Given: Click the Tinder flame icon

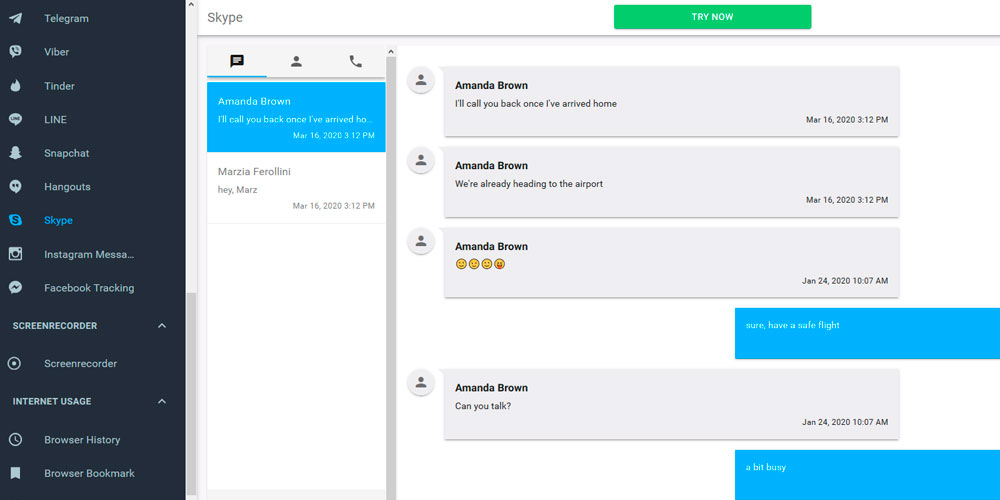Looking at the screenshot, I should pos(15,85).
